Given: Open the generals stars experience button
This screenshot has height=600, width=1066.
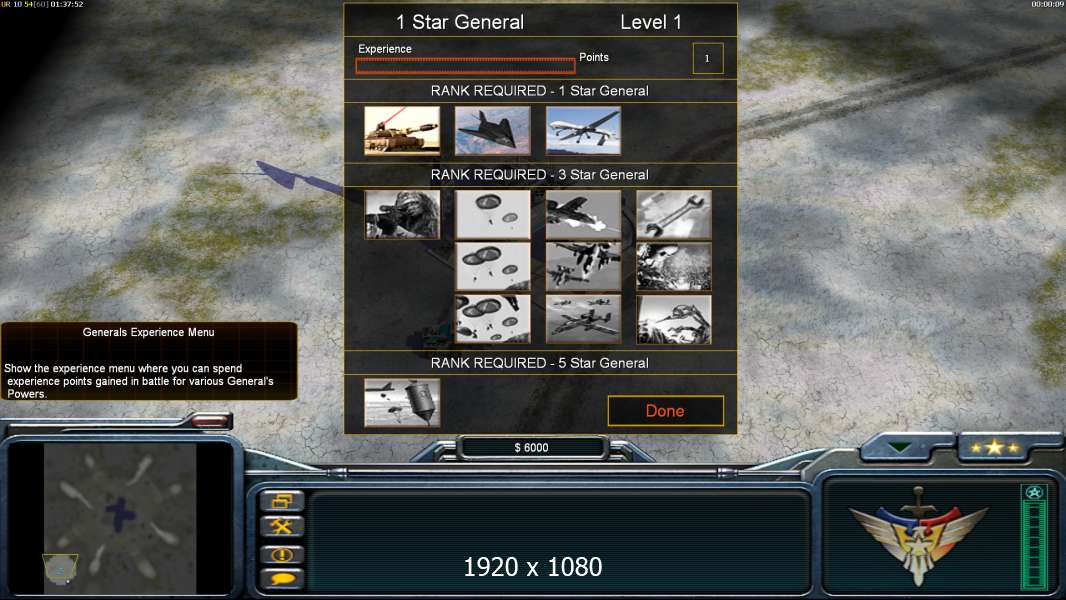Looking at the screenshot, I should click(x=994, y=447).
